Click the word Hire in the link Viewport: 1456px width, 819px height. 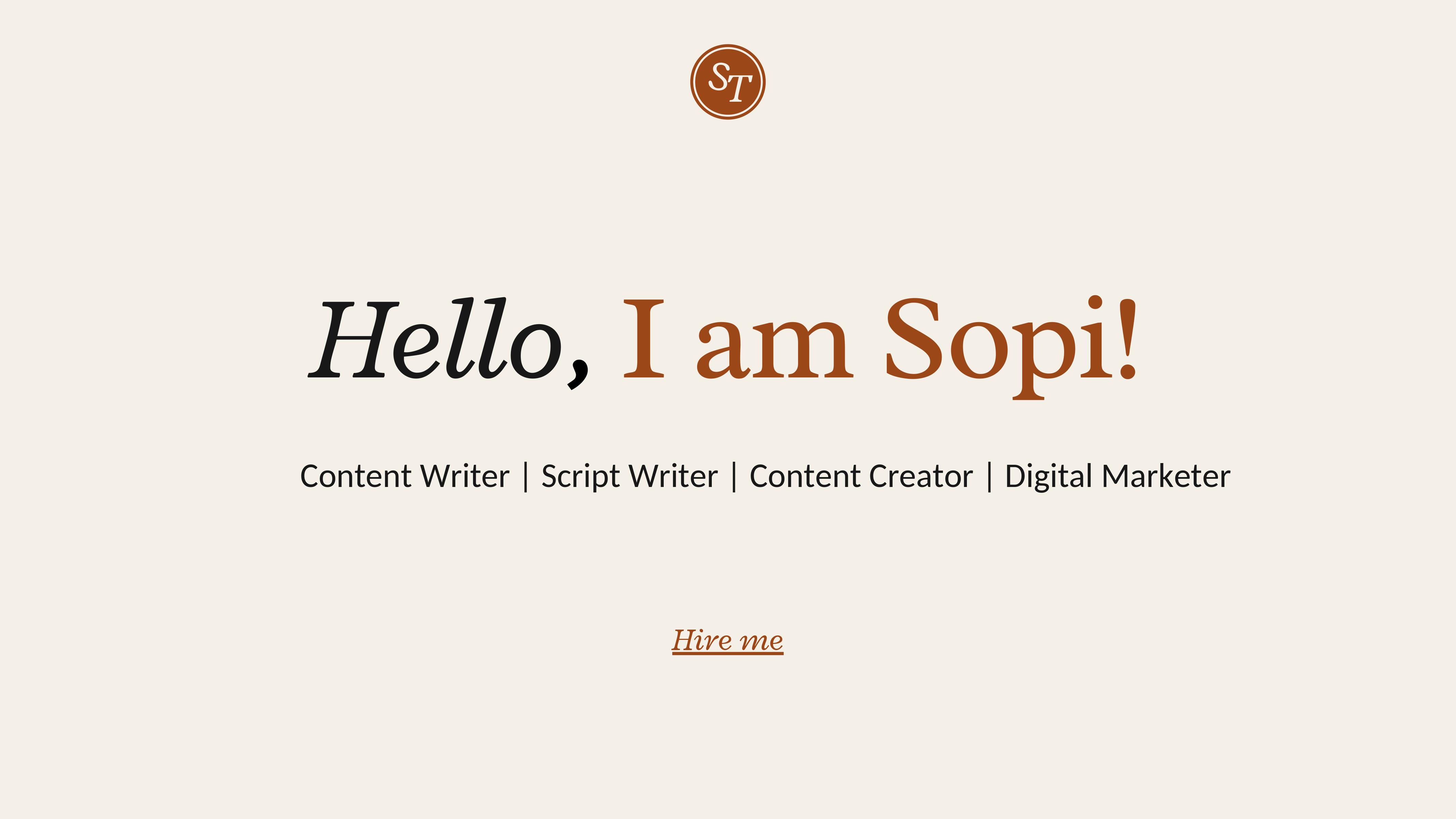[702, 640]
